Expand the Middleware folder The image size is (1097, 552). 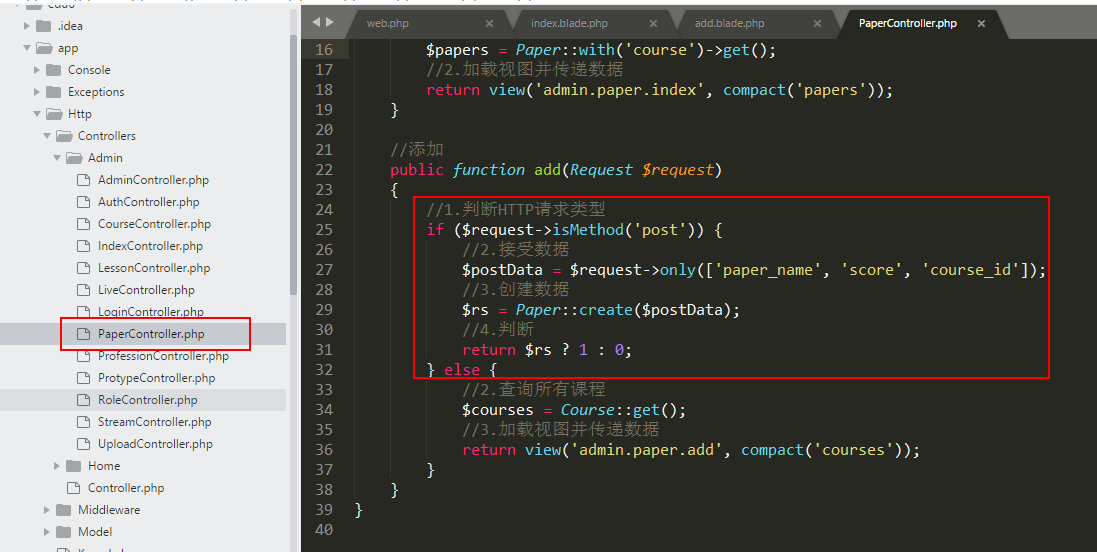point(47,510)
